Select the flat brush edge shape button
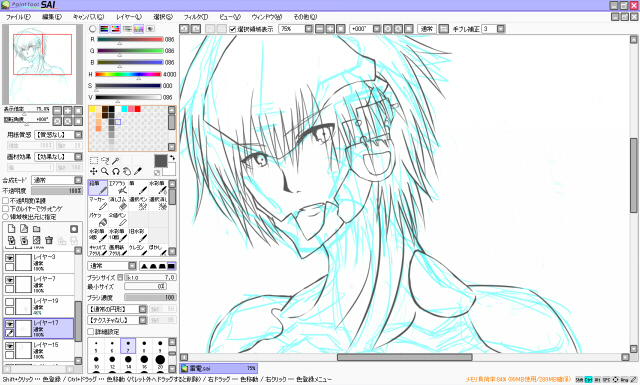This screenshot has height=385, width=640. point(171,266)
